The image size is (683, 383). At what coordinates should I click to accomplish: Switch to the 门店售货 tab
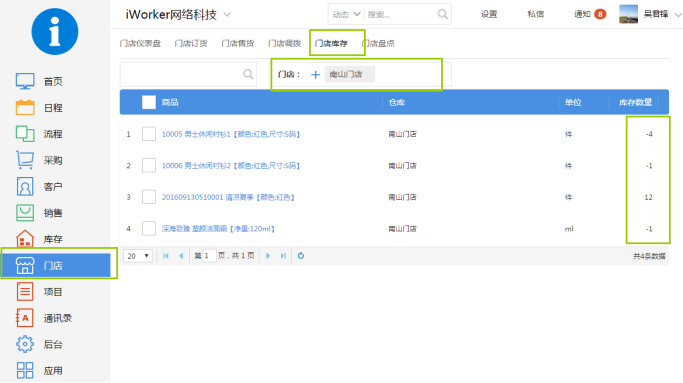point(237,43)
